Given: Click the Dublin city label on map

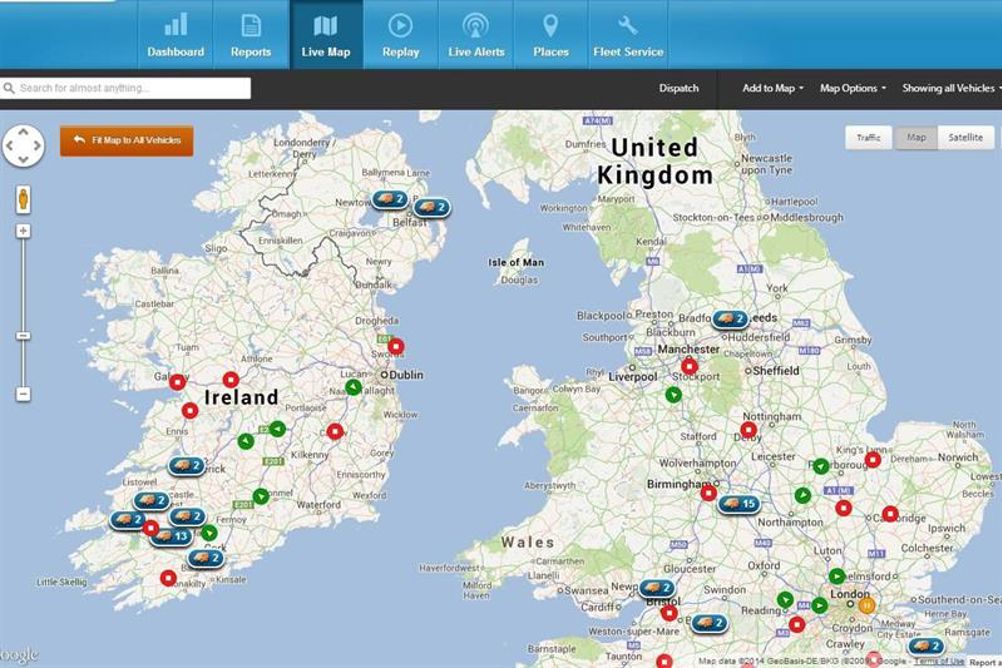Looking at the screenshot, I should (406, 375).
